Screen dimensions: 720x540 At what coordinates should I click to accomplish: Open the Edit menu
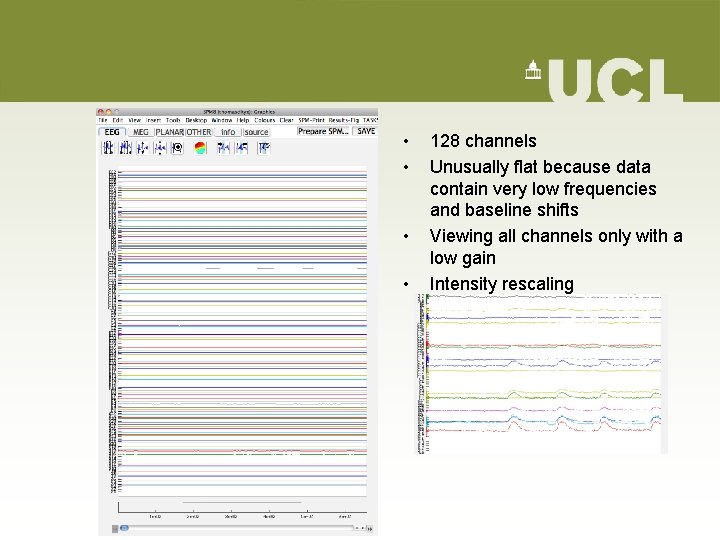click(x=118, y=120)
